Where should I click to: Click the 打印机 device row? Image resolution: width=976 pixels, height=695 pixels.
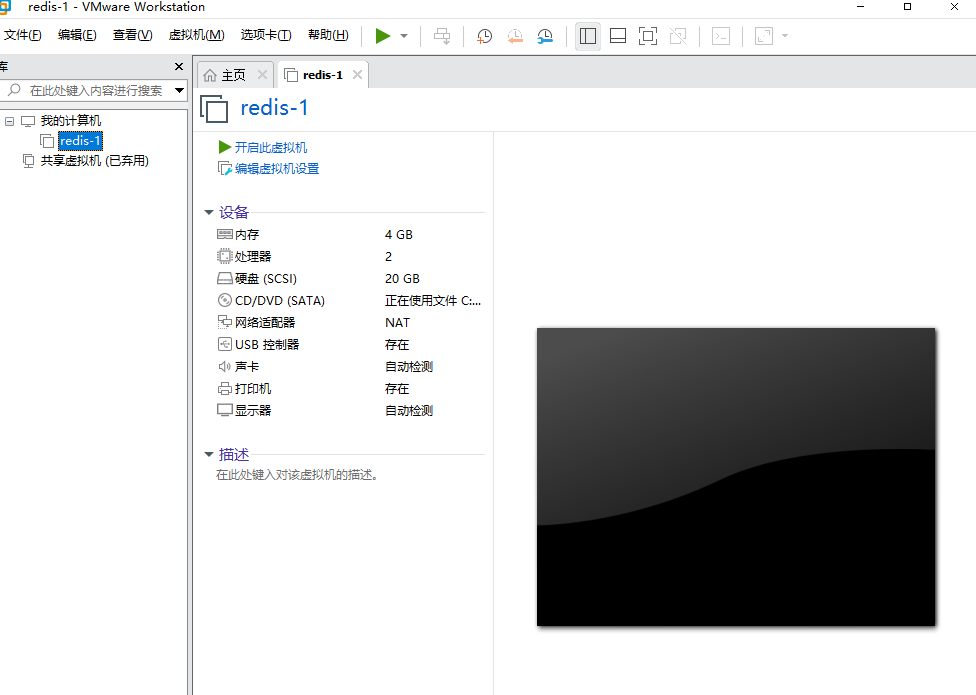click(x=350, y=389)
